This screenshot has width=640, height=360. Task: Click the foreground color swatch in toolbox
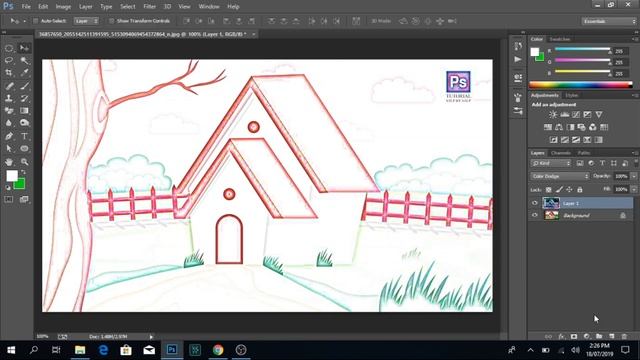(x=12, y=176)
